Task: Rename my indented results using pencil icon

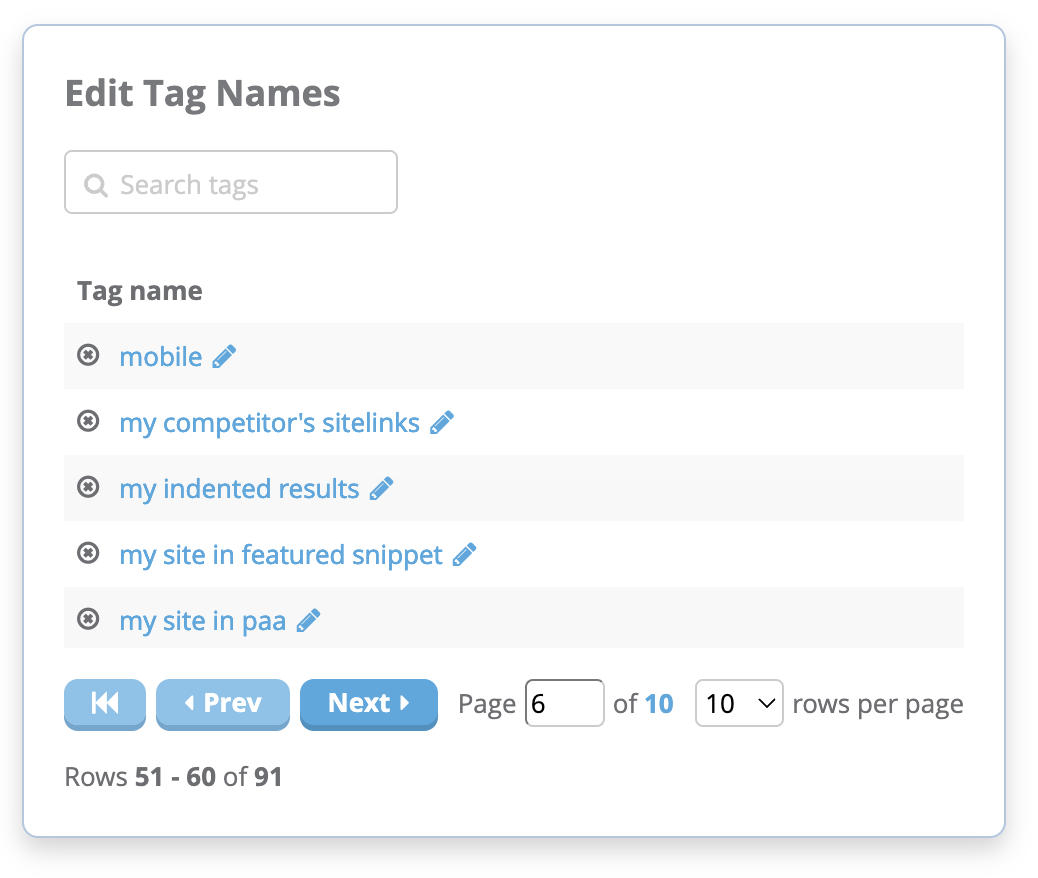Action: coord(381,488)
